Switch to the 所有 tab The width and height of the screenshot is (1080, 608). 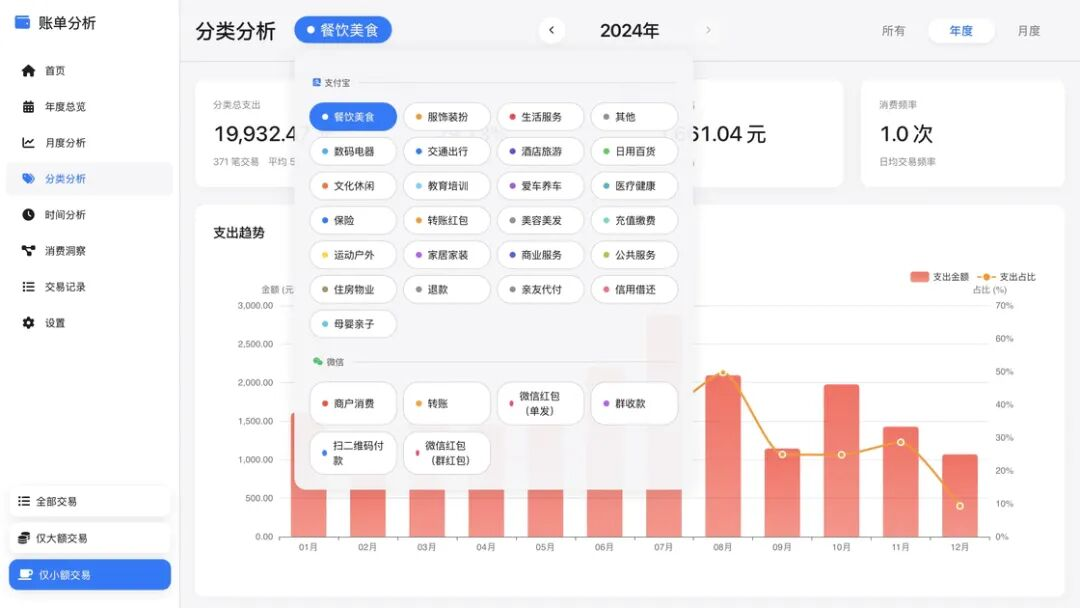(893, 31)
